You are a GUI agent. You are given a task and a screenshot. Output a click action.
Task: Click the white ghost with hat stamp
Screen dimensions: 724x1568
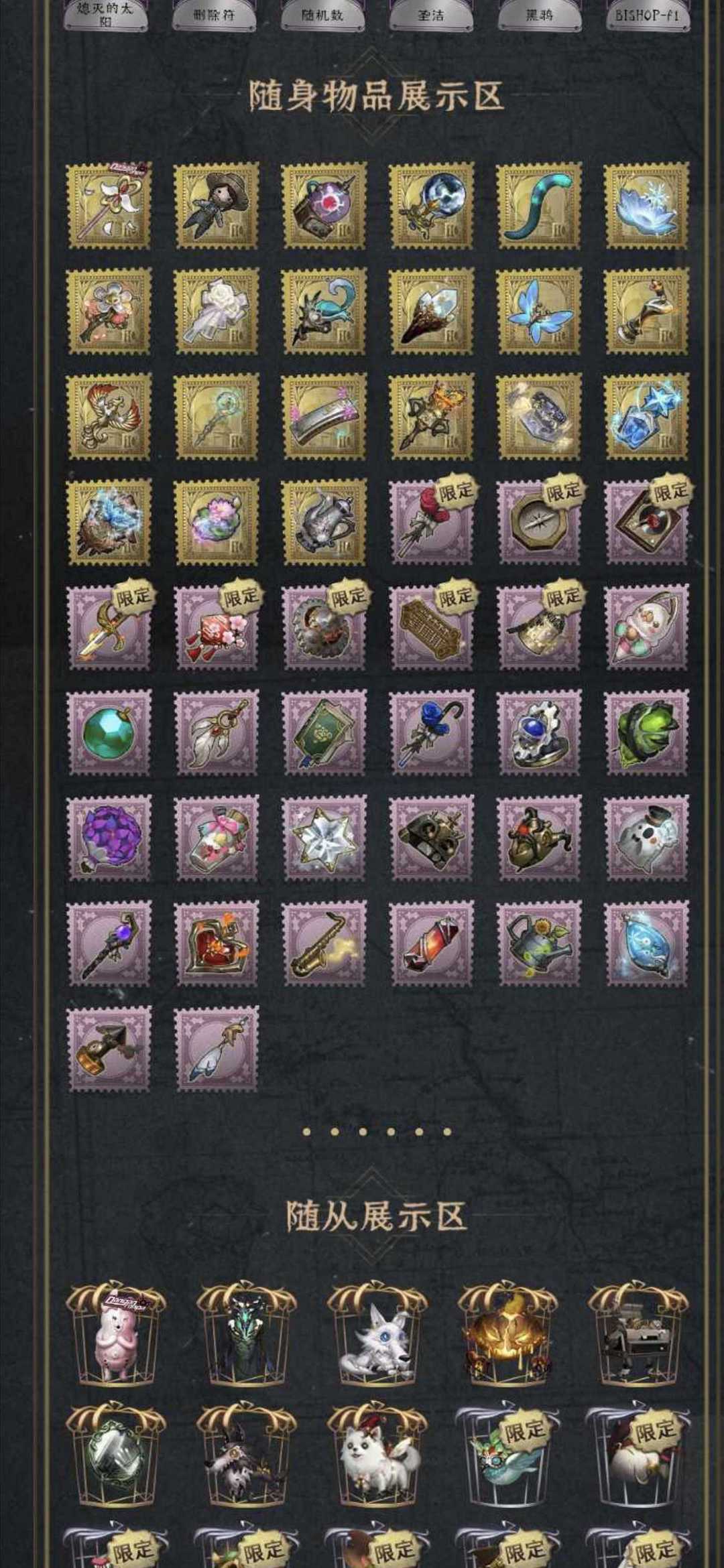[647, 838]
